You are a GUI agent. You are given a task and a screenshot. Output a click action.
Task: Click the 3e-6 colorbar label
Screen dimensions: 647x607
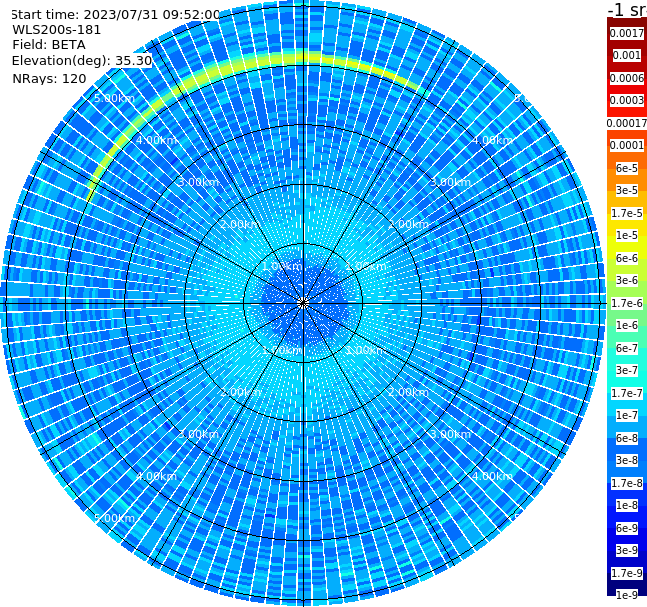pos(627,280)
